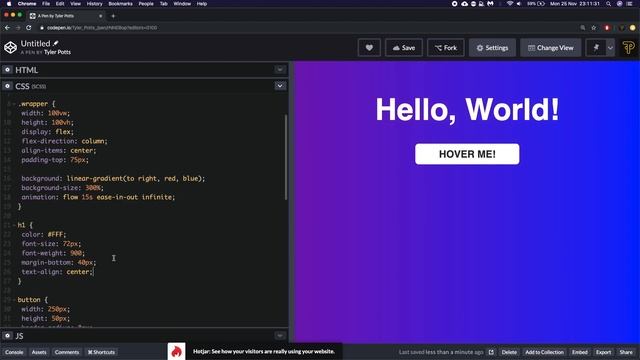Open pen Settings
640x360 pixels.
492,48
